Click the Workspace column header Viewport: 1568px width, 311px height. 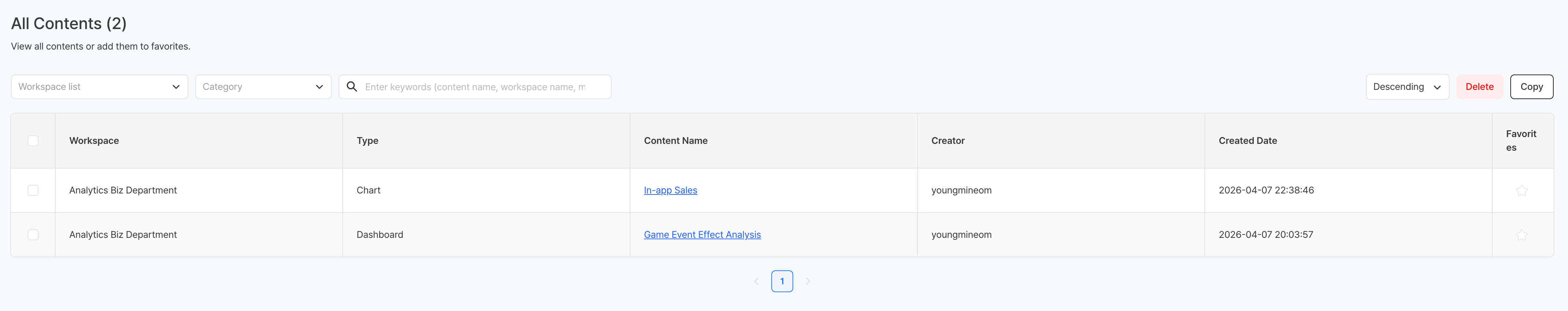(x=94, y=141)
